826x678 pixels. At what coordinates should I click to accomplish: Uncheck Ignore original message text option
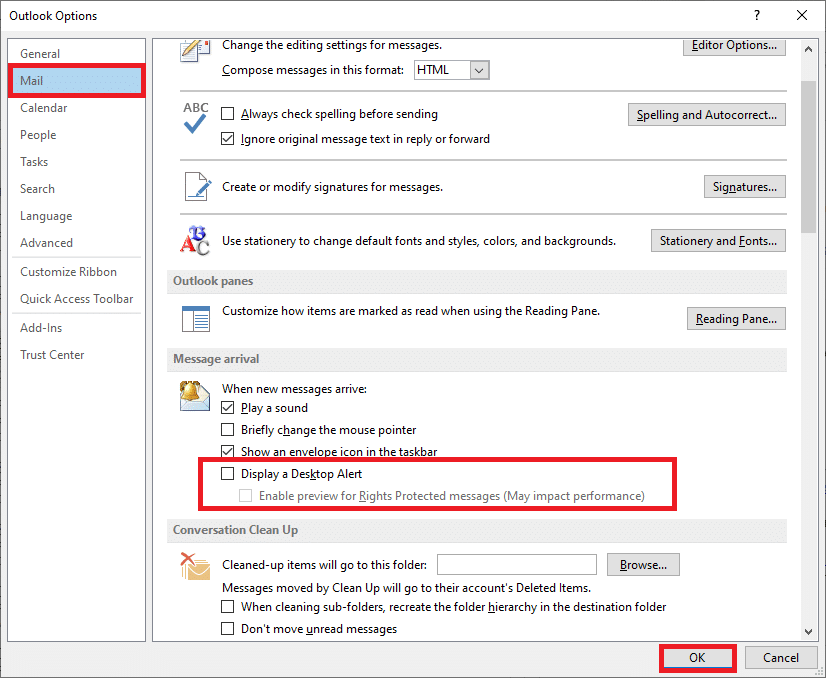[x=228, y=139]
